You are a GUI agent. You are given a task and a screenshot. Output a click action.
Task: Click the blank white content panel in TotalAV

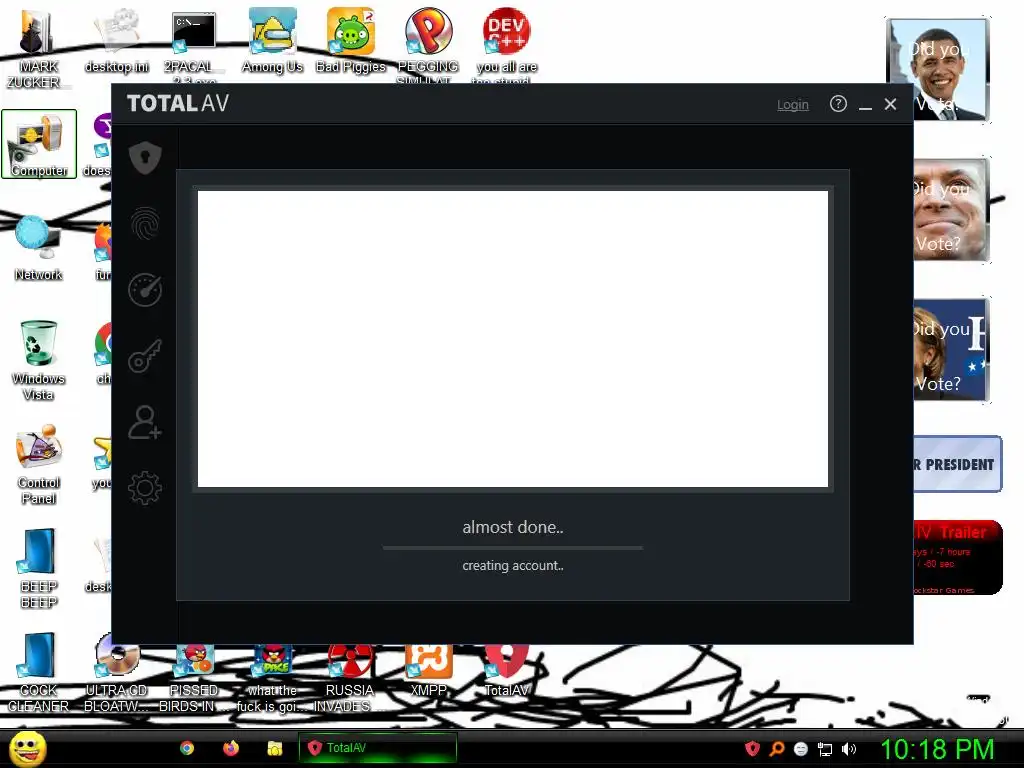513,339
